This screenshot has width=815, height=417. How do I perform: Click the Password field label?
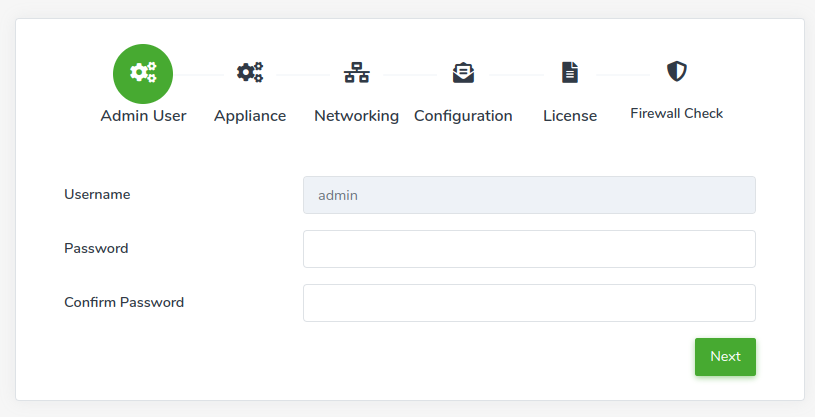pos(96,249)
